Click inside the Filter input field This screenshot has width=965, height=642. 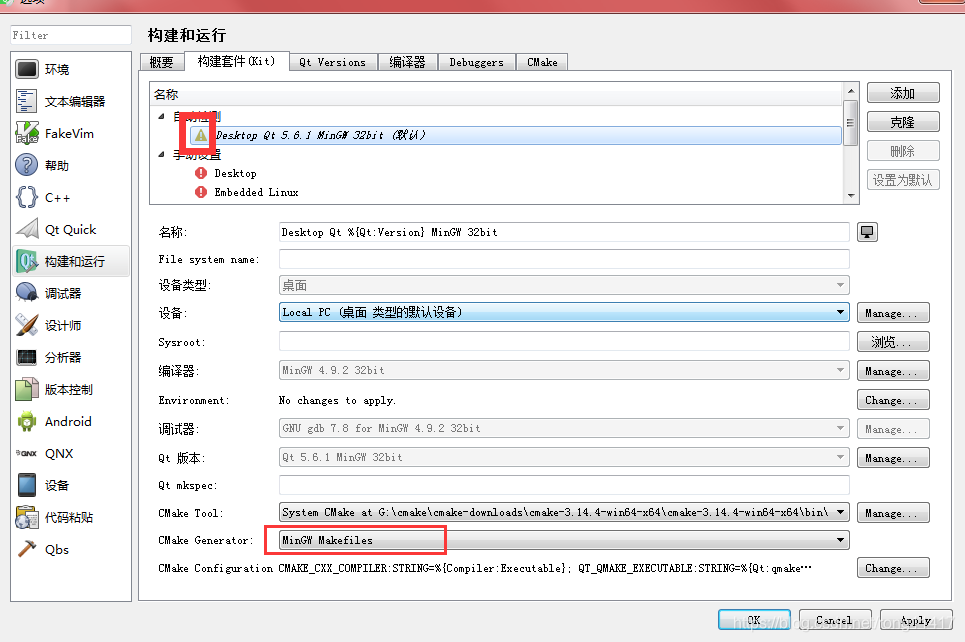tap(70, 34)
